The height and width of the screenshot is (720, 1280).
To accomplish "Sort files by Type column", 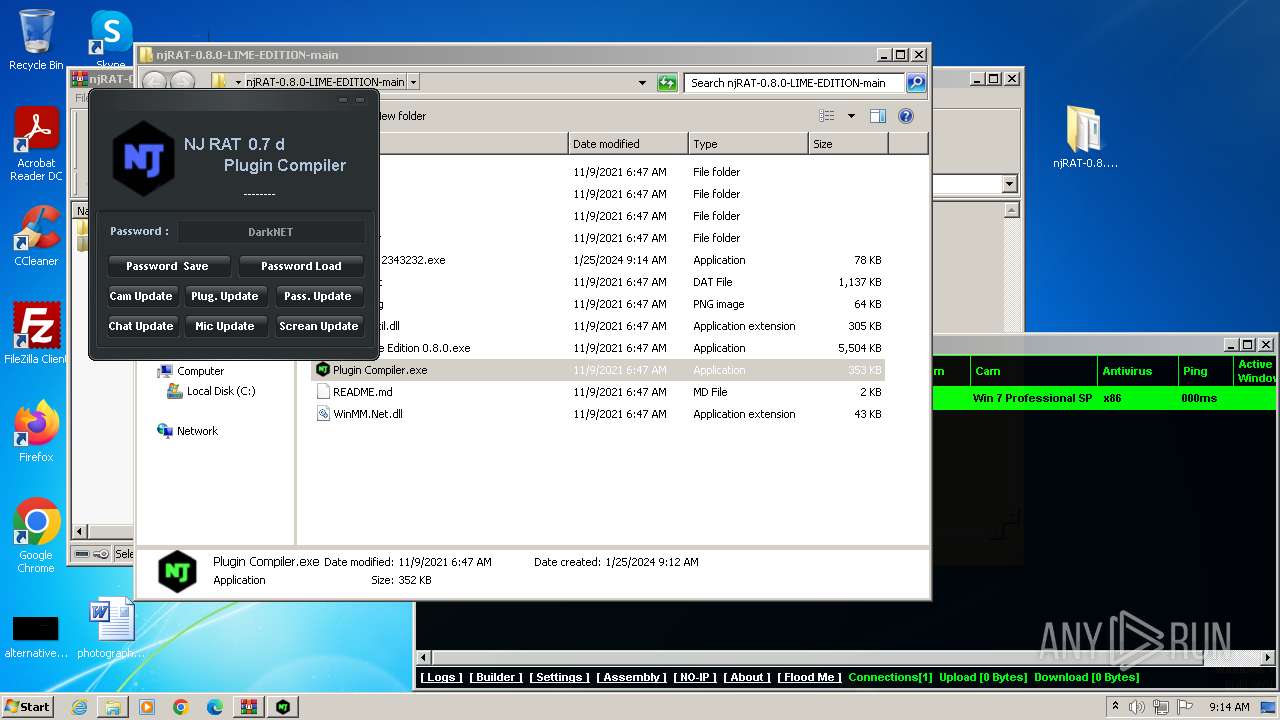I will 748,144.
